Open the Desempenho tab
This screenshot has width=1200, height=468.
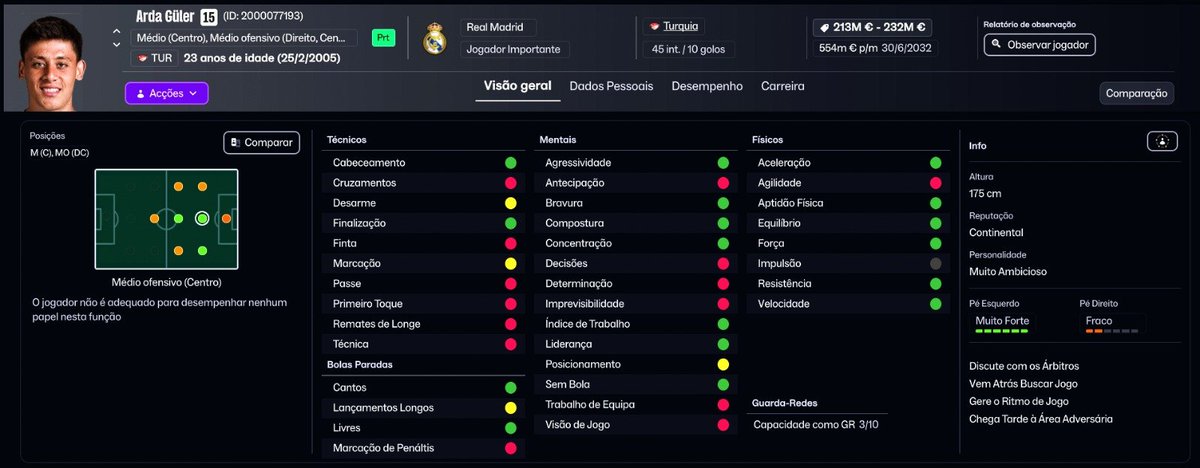[x=707, y=86]
